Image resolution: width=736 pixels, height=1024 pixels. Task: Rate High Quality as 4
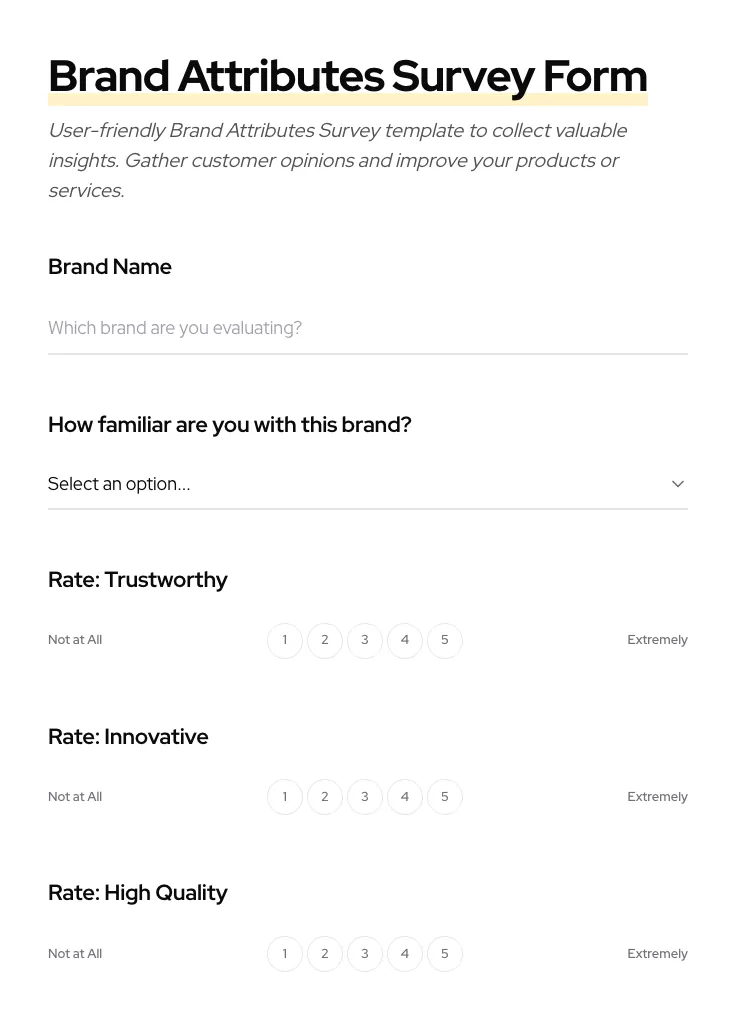point(405,953)
